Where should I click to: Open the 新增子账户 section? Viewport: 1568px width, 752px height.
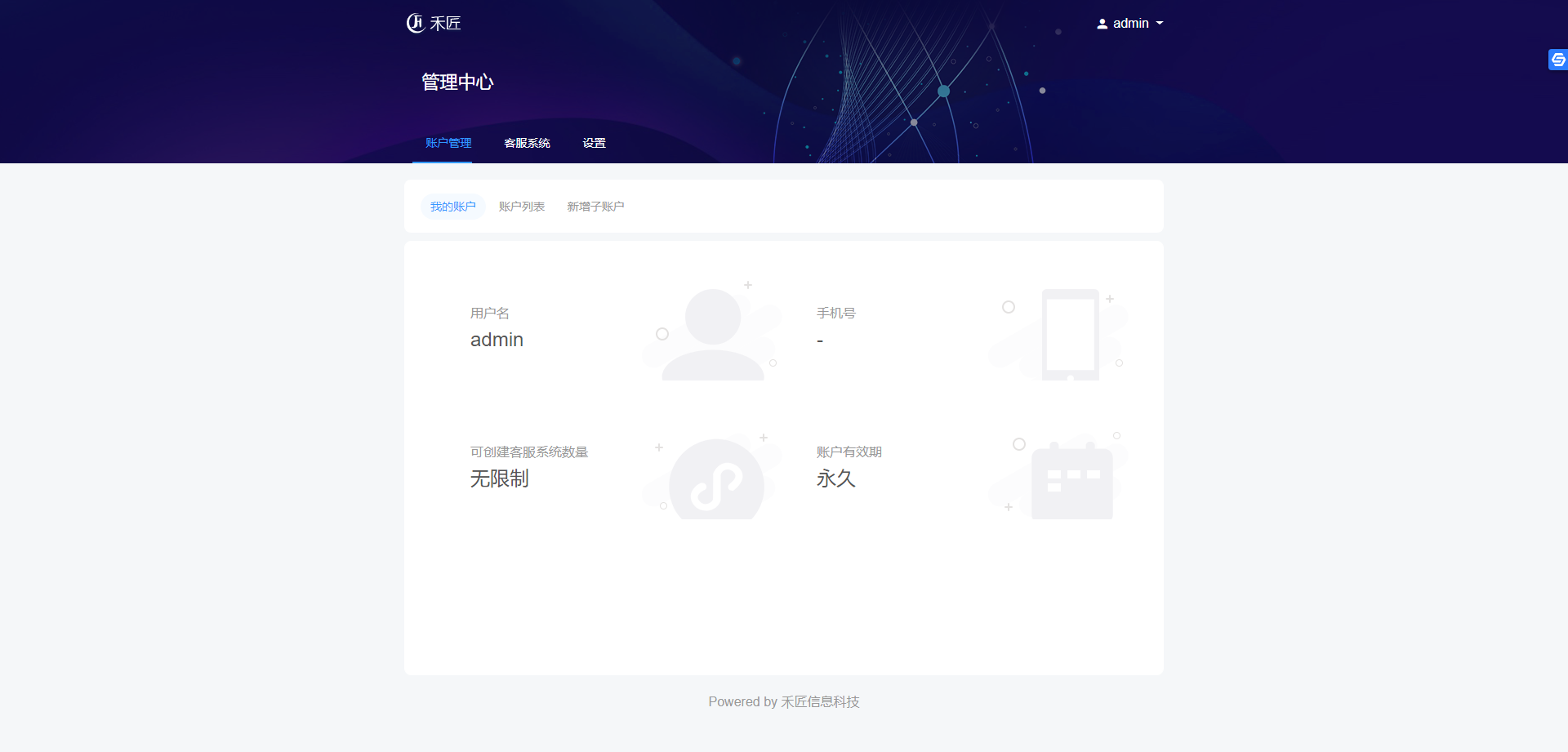click(x=595, y=206)
